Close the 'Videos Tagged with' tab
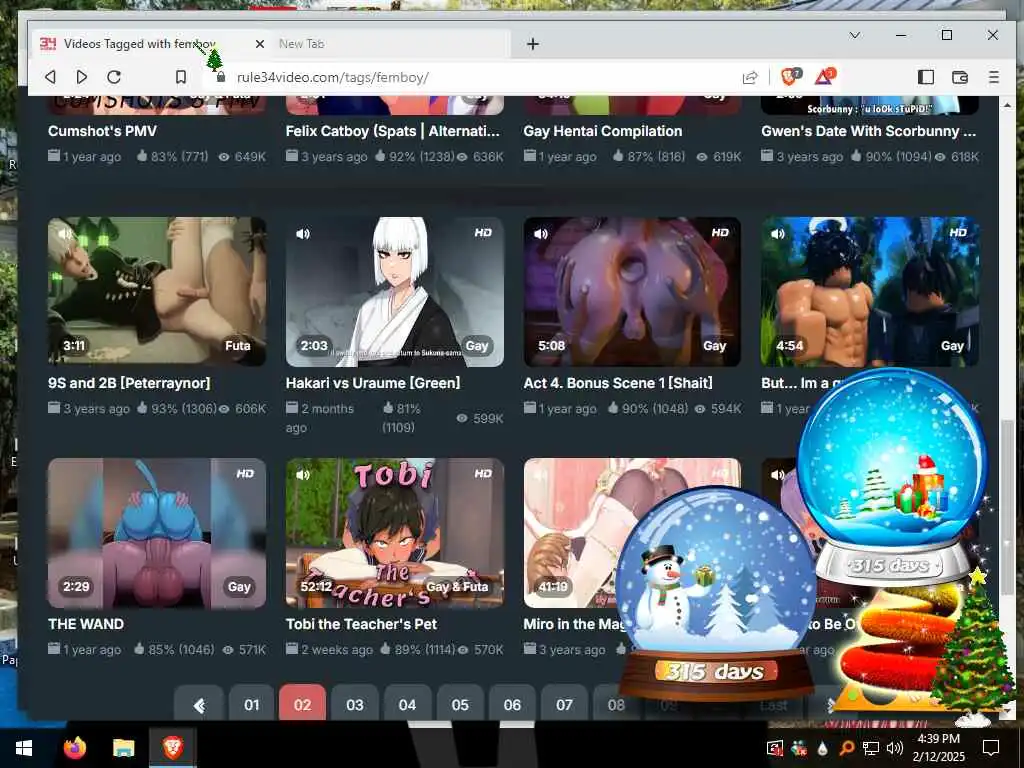The image size is (1024, 768). (259, 44)
